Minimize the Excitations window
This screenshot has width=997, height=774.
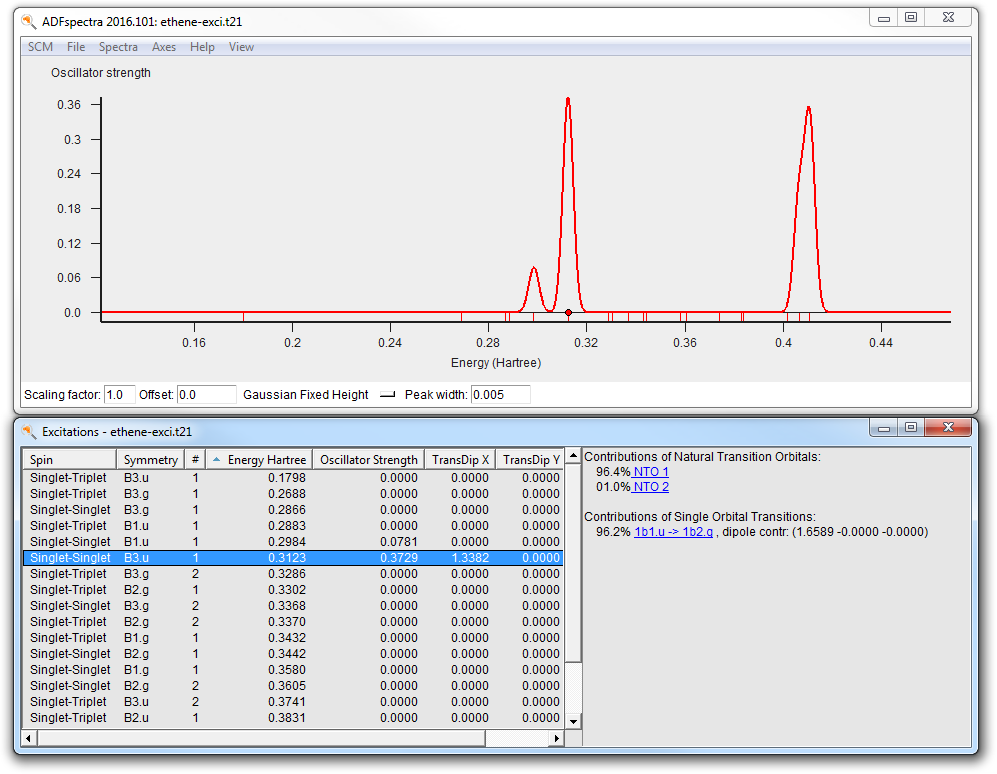click(x=884, y=427)
